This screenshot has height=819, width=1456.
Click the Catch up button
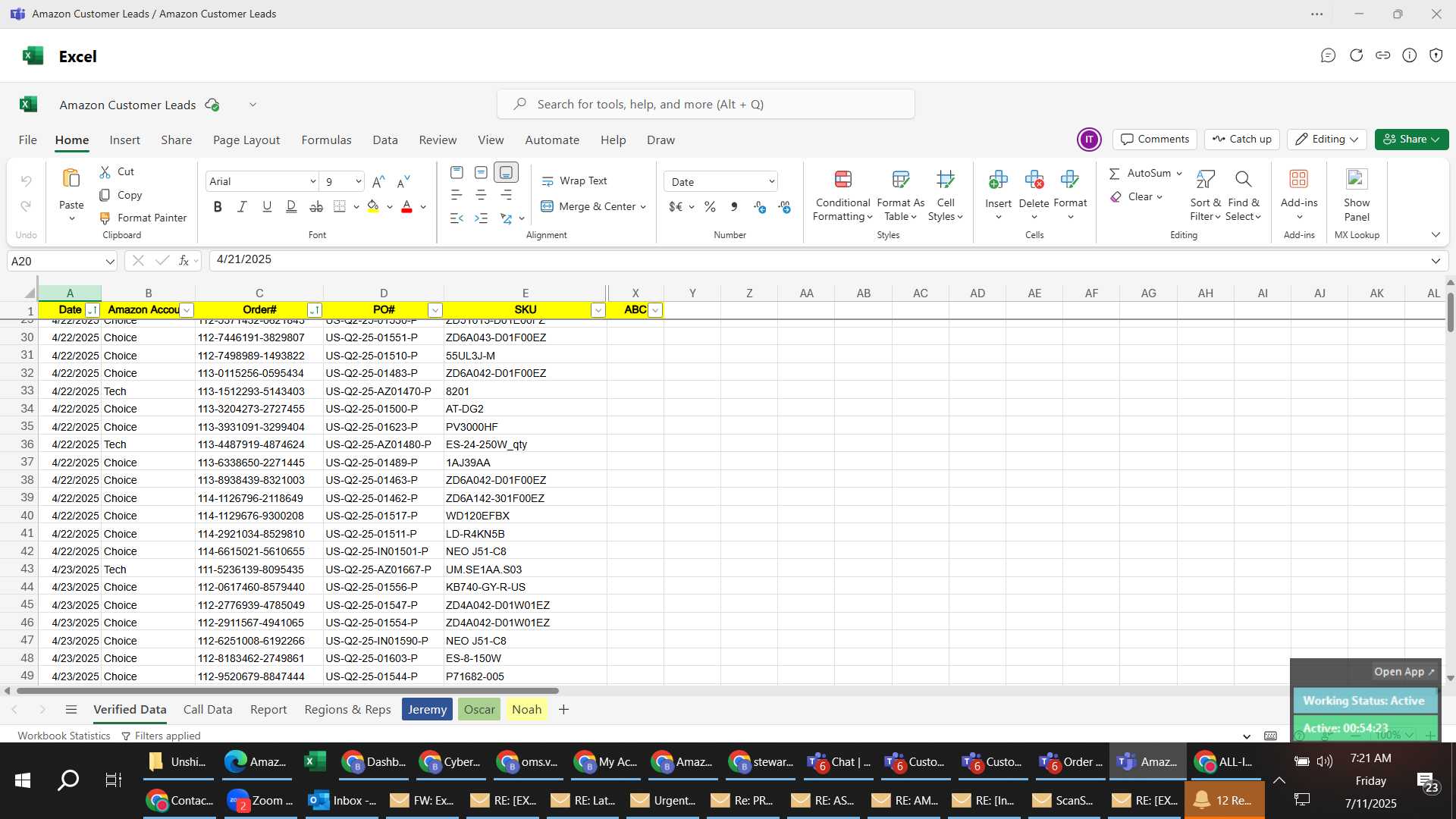pyautogui.click(x=1242, y=140)
